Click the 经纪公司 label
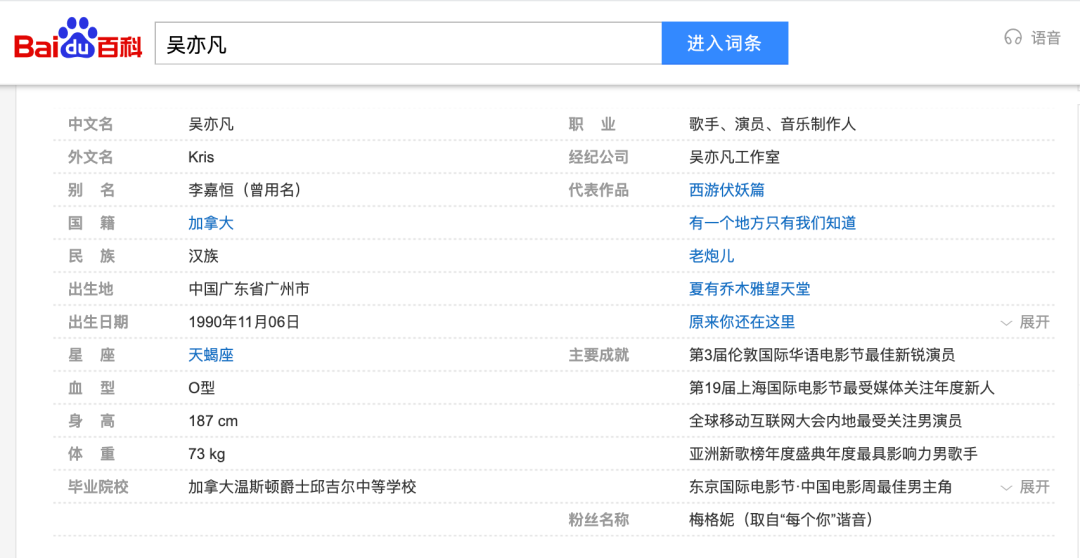The image size is (1080, 558). click(x=599, y=157)
